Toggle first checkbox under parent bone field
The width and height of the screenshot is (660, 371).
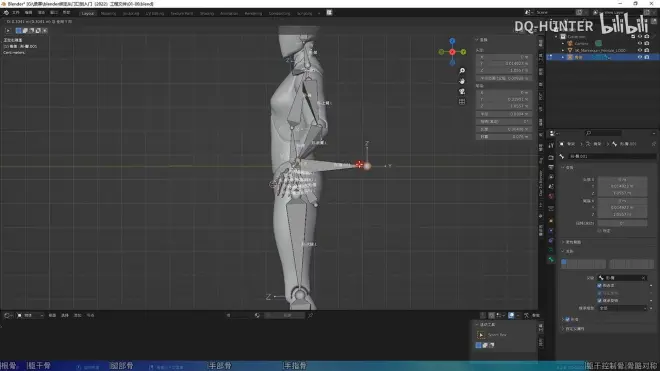[599, 286]
